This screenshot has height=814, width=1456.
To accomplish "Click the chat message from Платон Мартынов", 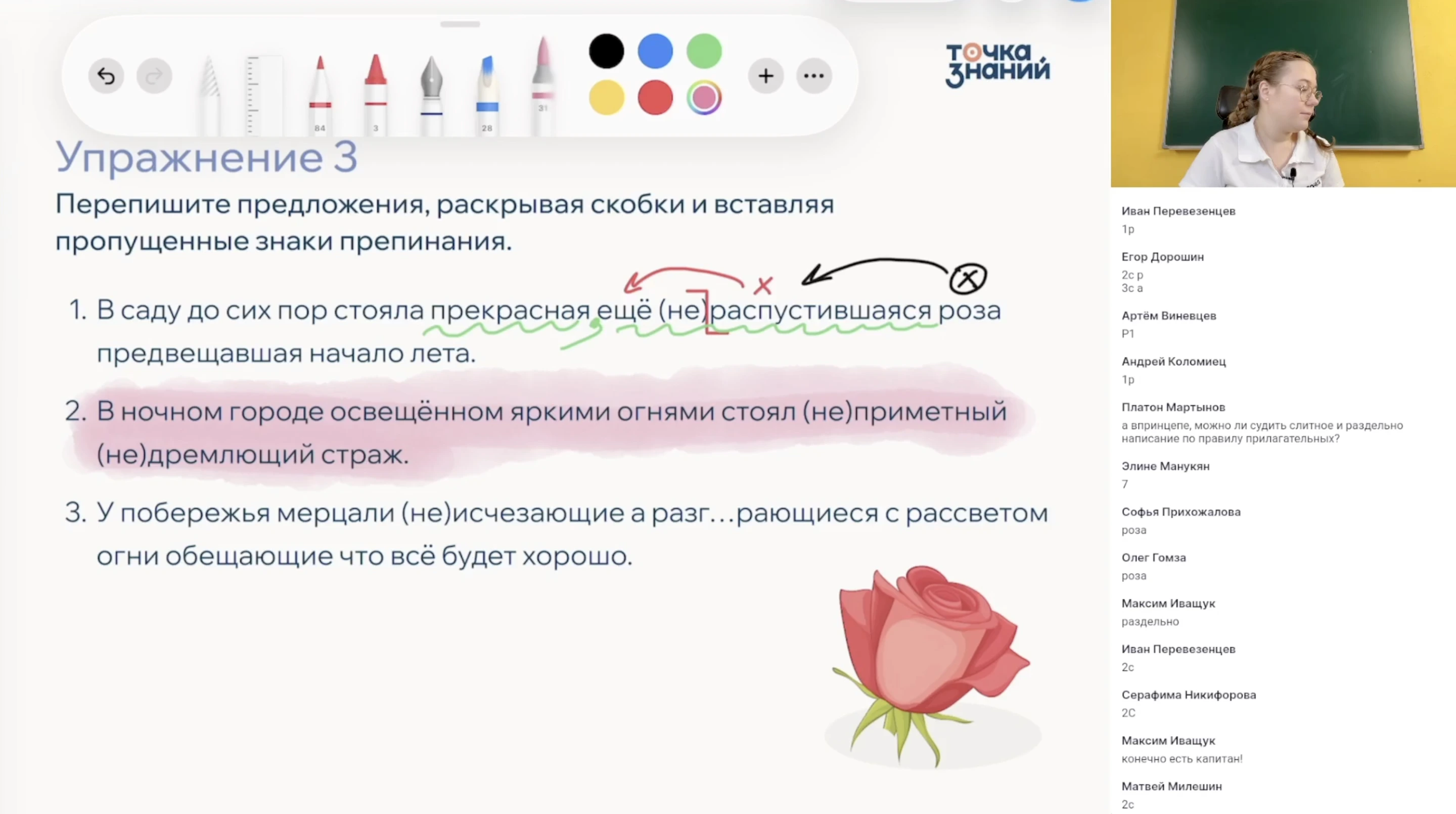I will pos(1260,423).
